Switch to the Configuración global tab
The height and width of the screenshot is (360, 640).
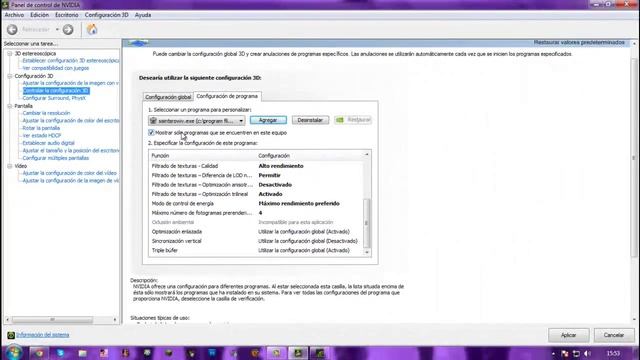[x=168, y=97]
